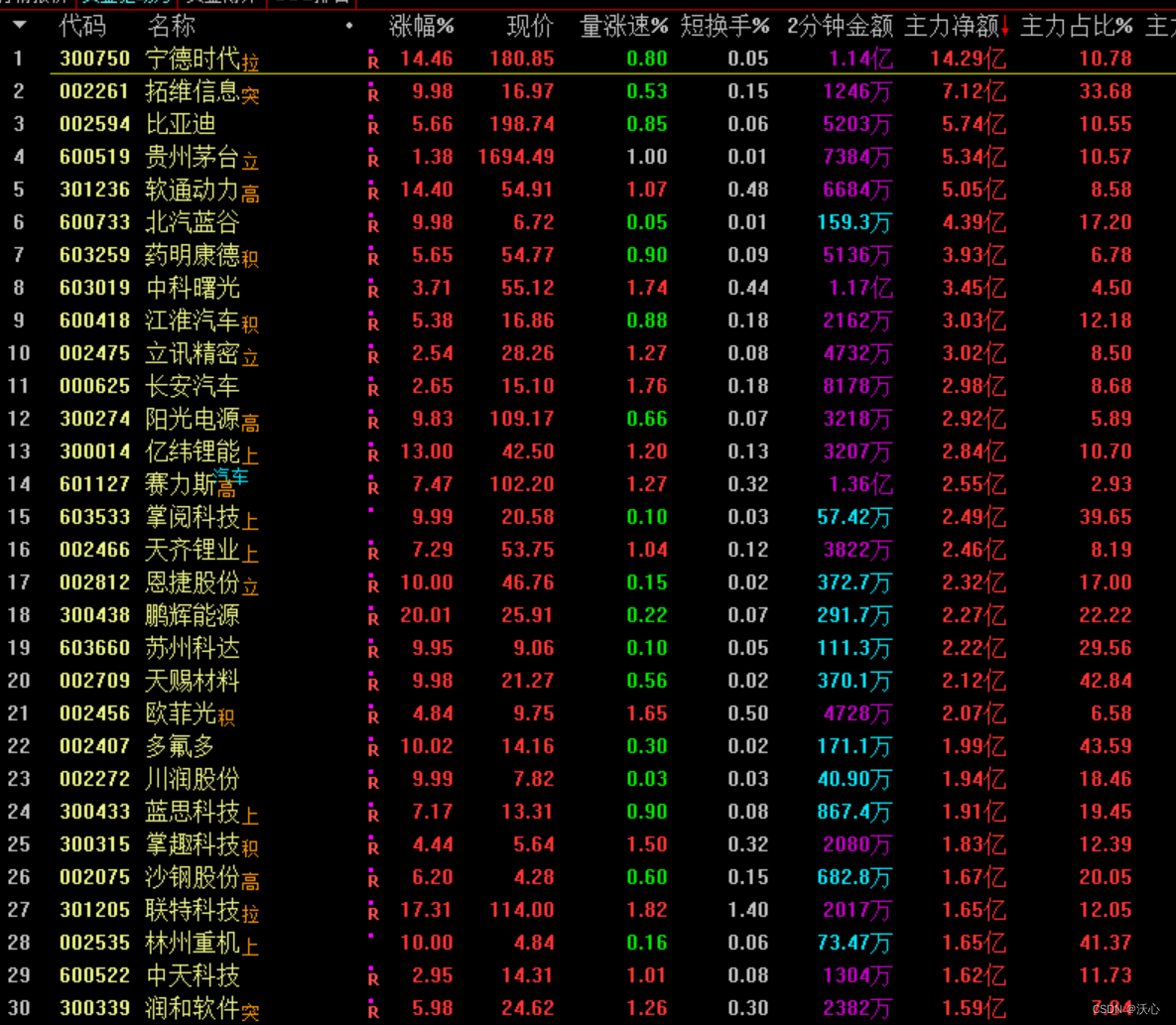Viewport: 1176px width, 1025px height.
Task: Select stock name 江淮汽车
Action: tap(193, 320)
